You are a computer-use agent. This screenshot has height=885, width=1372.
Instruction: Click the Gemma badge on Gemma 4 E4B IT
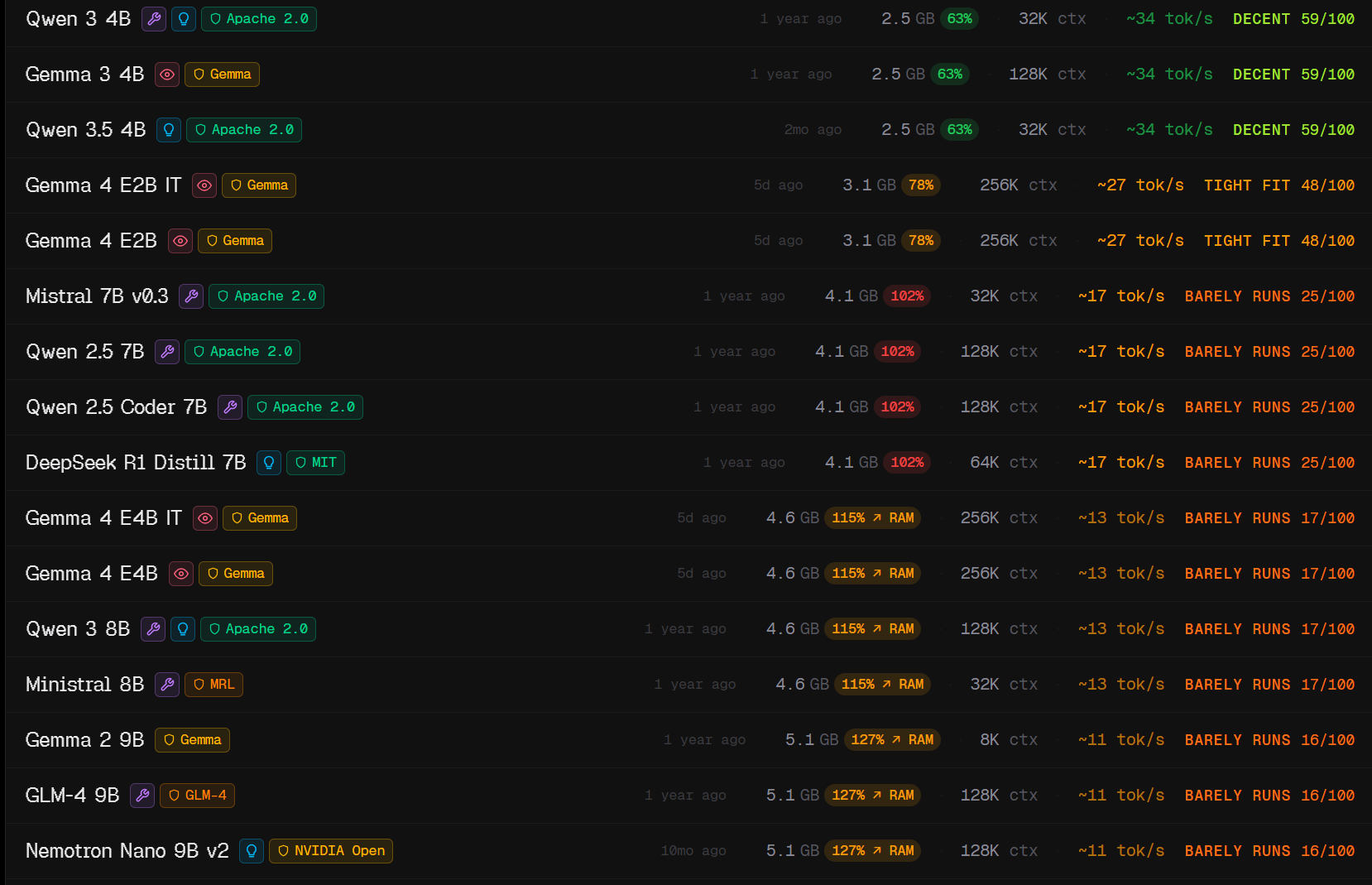(260, 518)
